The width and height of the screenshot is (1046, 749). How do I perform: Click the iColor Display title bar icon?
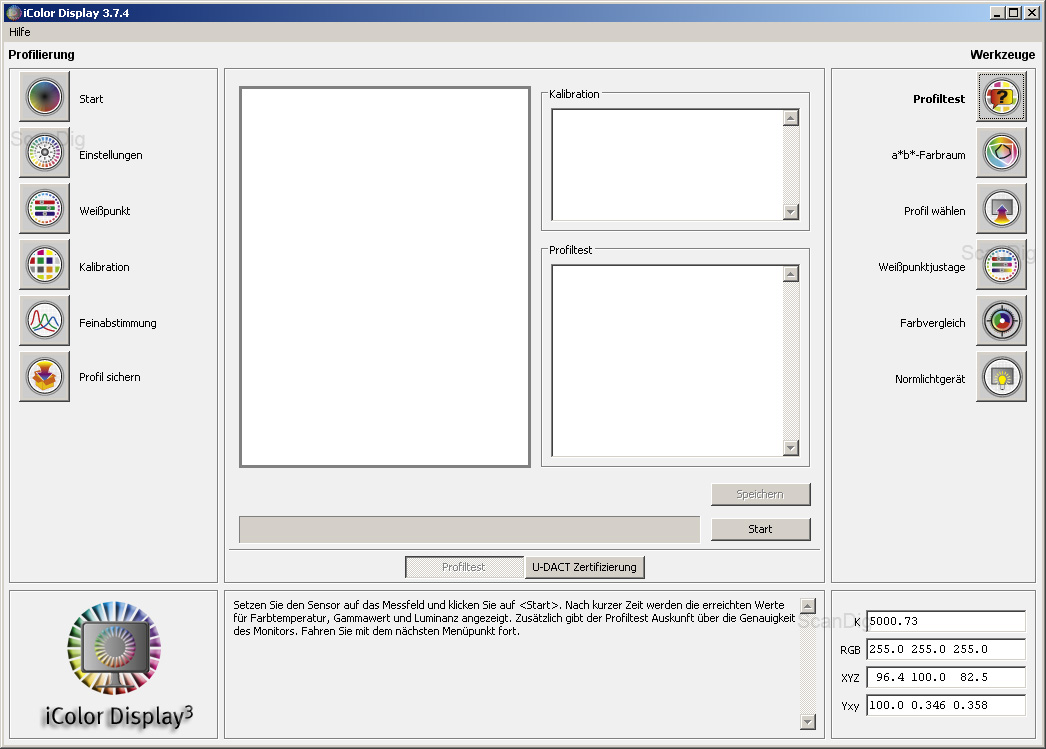pyautogui.click(x=13, y=12)
